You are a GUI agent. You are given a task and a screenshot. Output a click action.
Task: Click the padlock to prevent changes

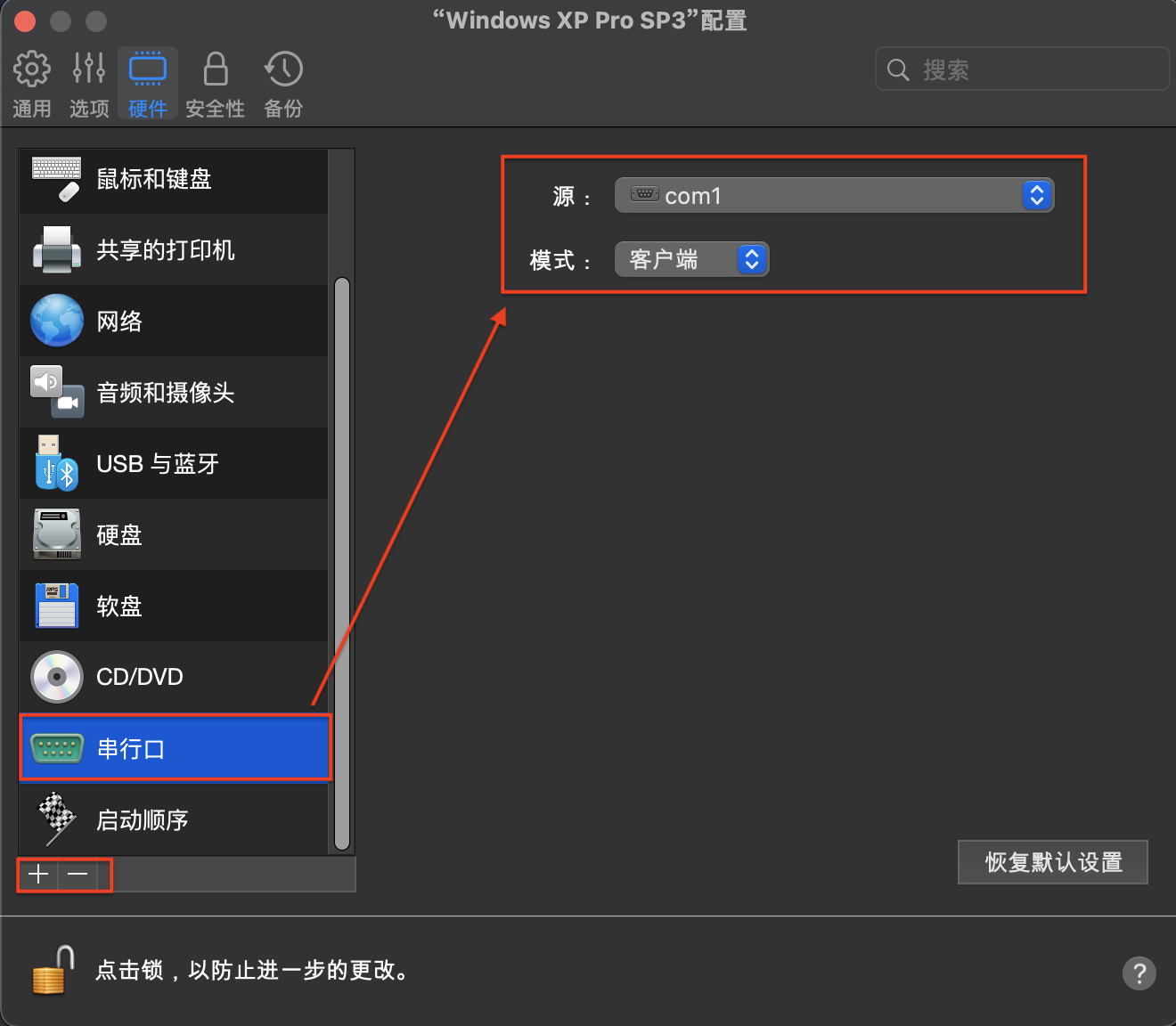point(52,970)
